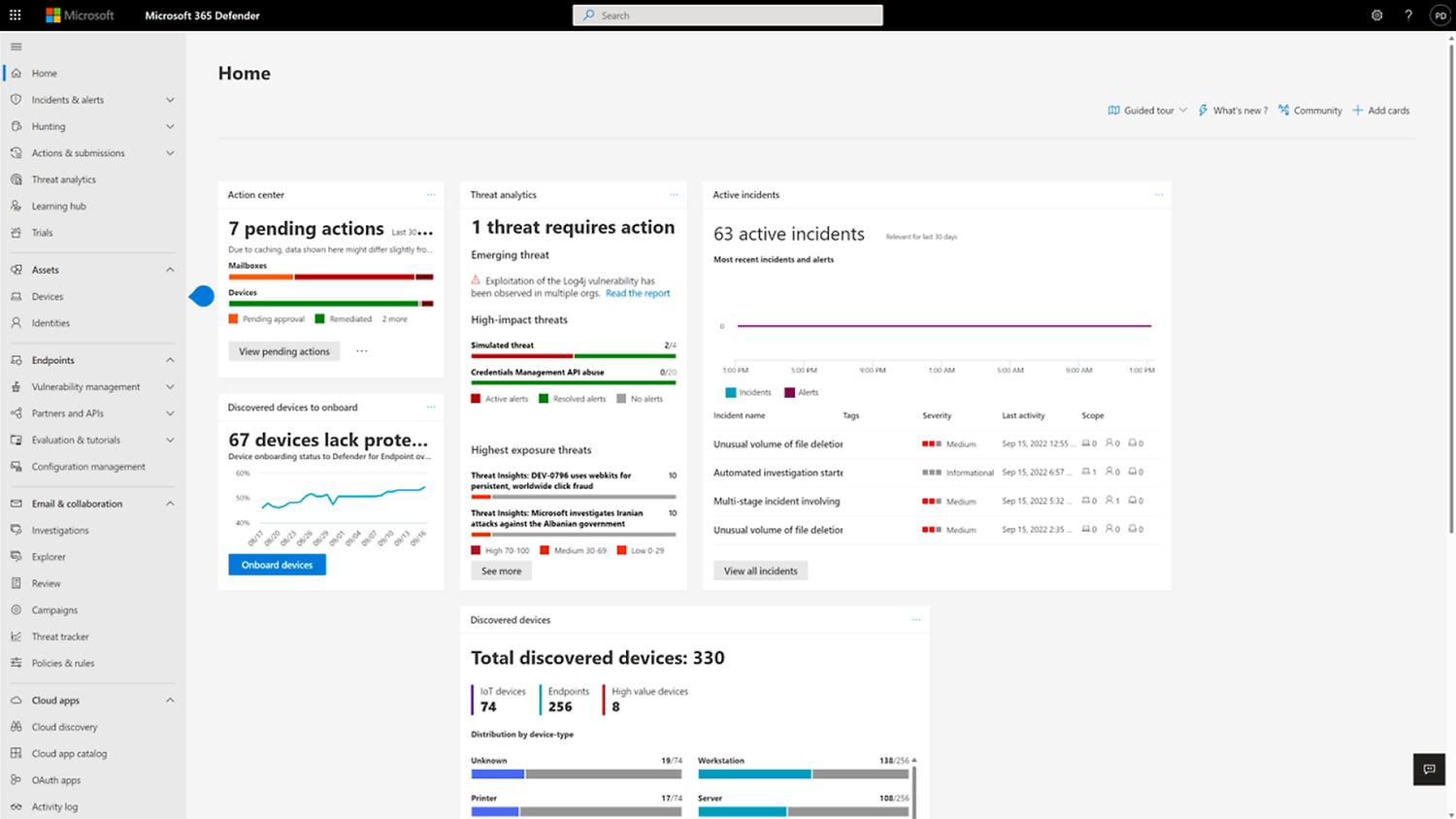Click the Threat analytics sidebar icon
1456x819 pixels.
(x=16, y=180)
